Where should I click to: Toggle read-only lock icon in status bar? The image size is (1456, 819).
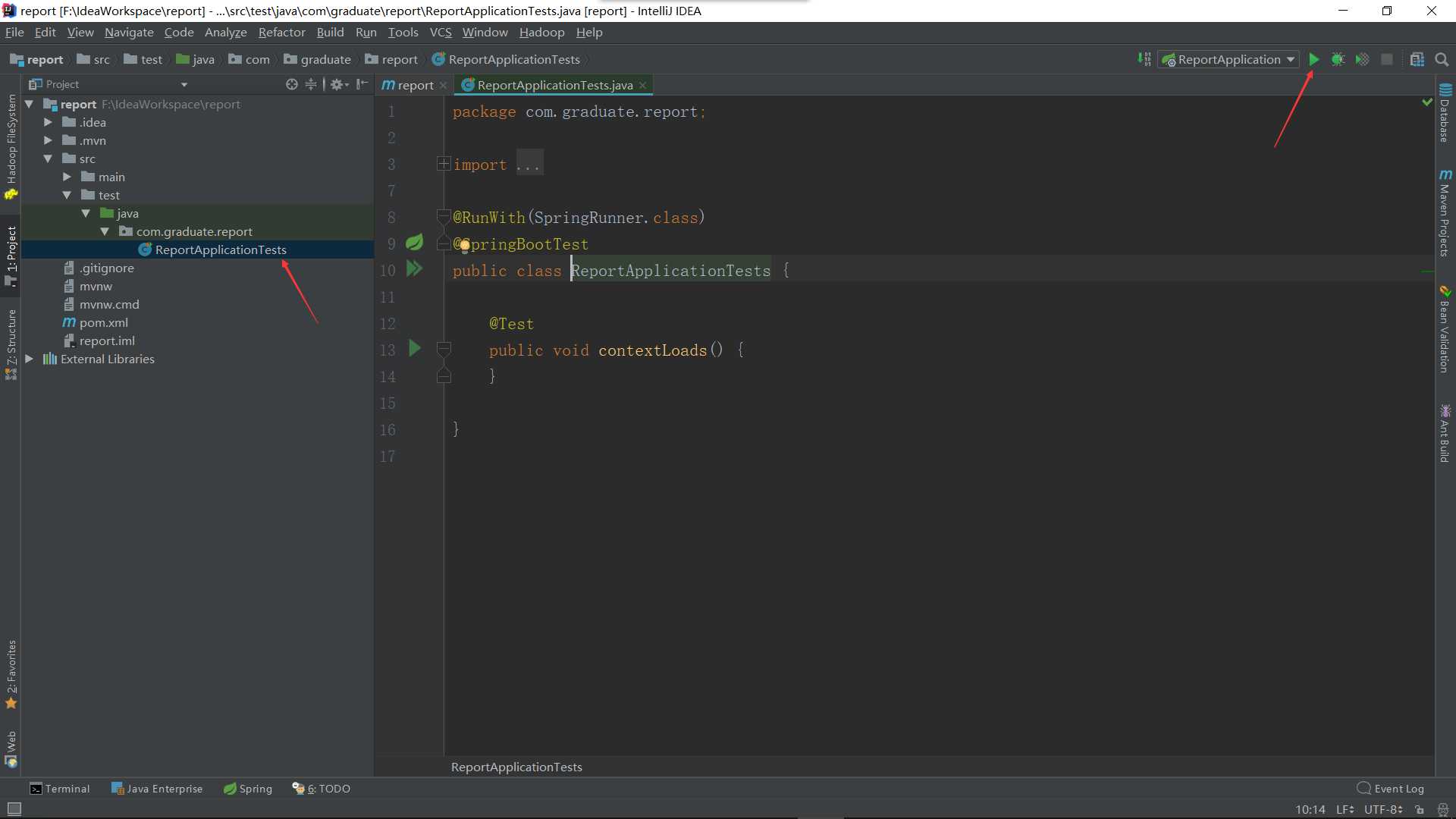[x=1420, y=809]
